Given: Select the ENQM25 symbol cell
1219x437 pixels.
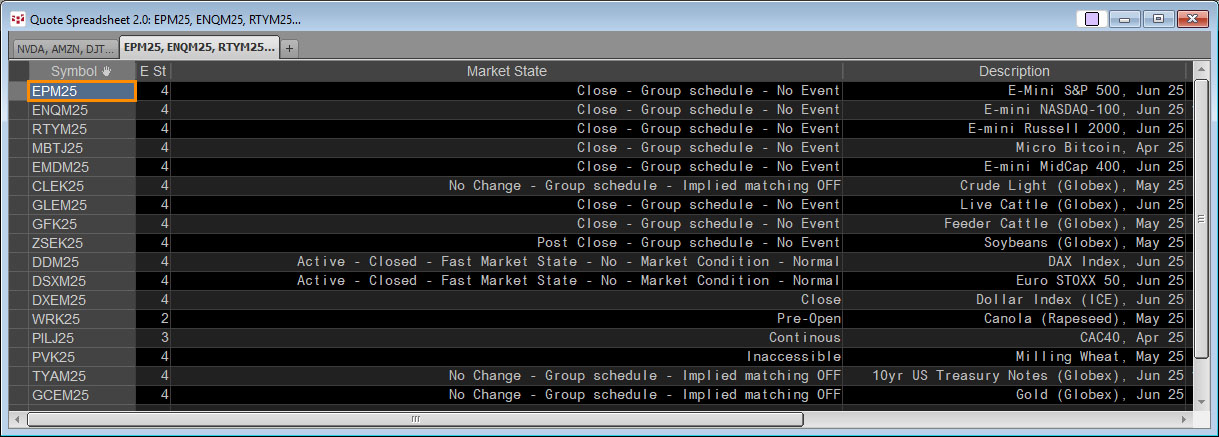Looking at the screenshot, I should coord(82,110).
